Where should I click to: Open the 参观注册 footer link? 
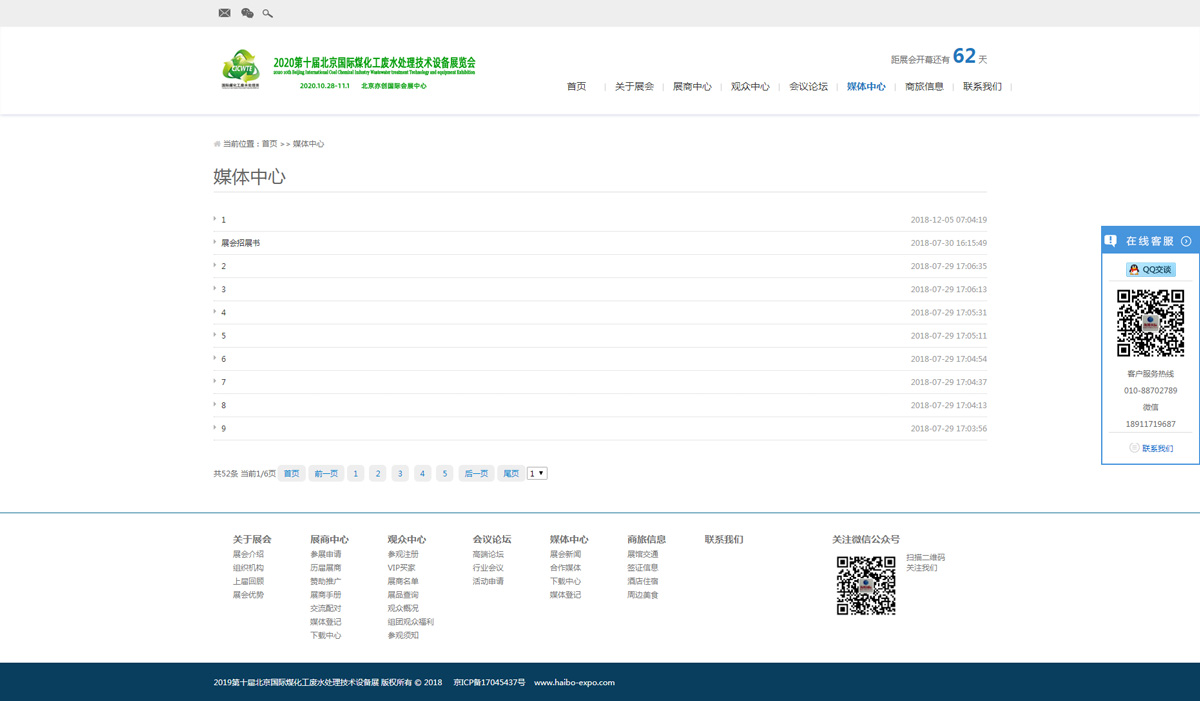403,554
